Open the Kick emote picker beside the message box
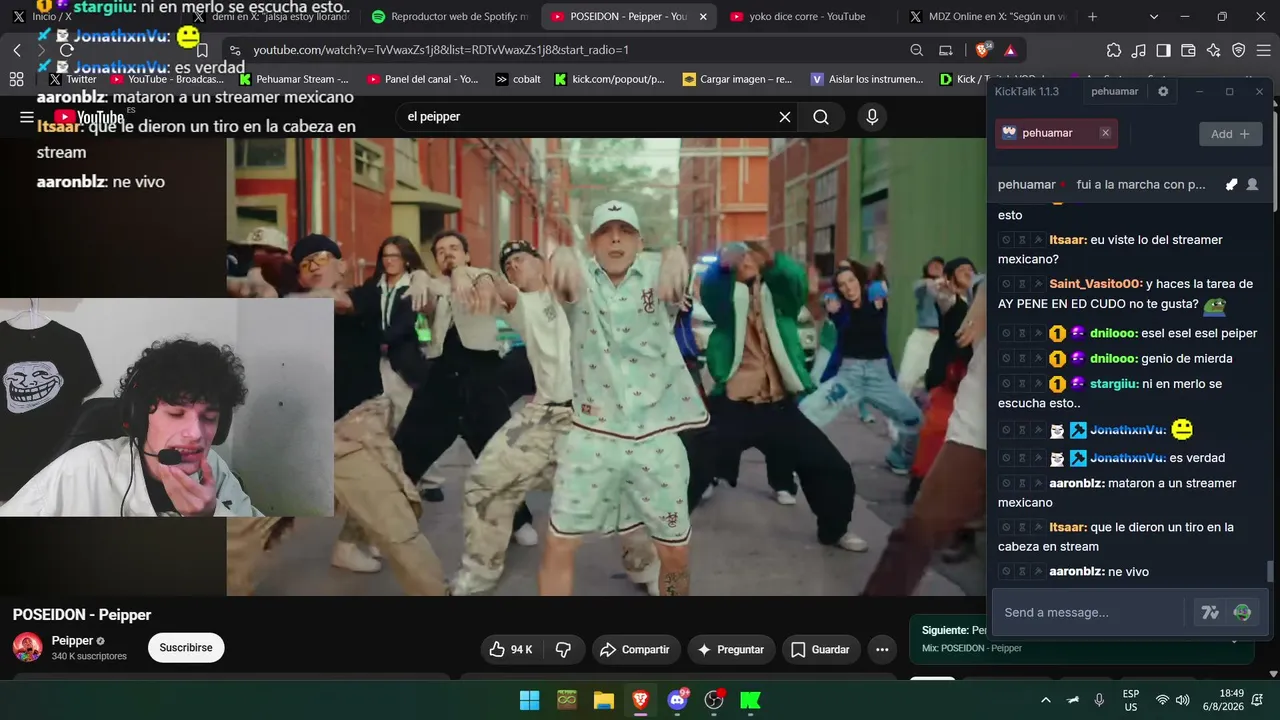Image resolution: width=1280 pixels, height=720 pixels. point(1242,612)
